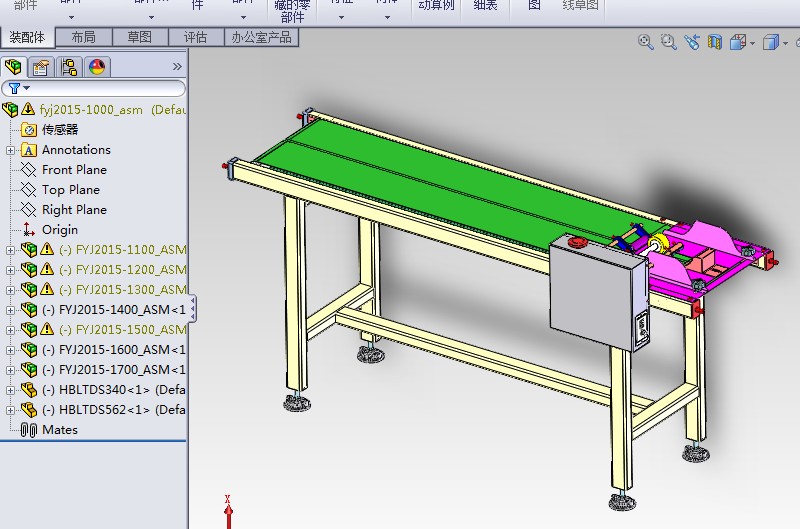This screenshot has height=529, width=800.
Task: Open the 布局 tab
Action: click(84, 37)
